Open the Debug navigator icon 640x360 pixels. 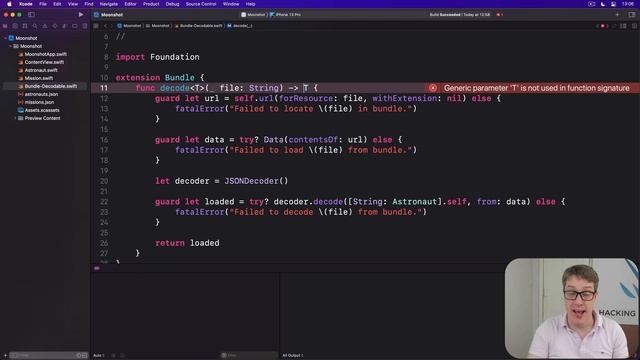65,26
